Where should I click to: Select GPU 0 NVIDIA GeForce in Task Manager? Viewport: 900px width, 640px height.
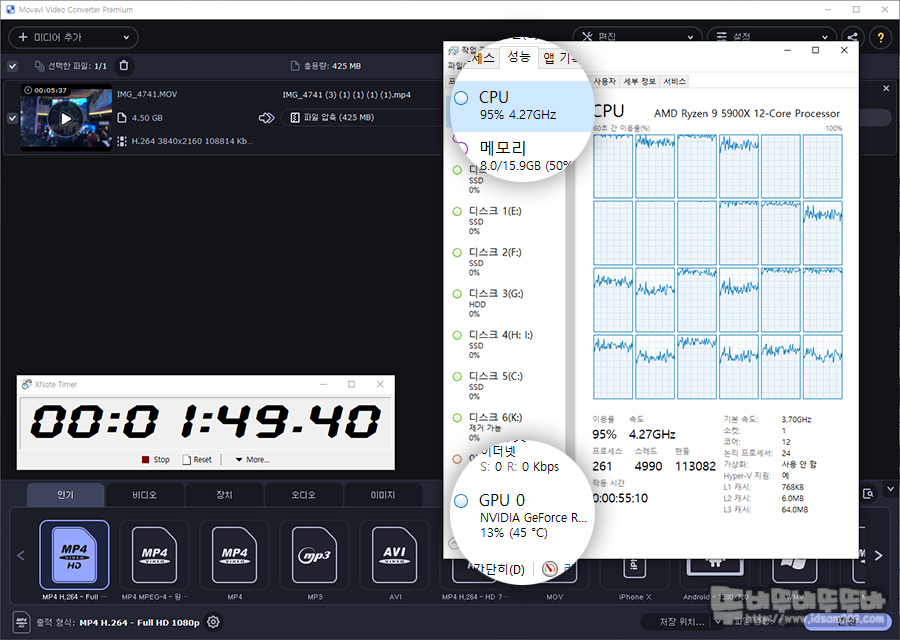coord(522,515)
